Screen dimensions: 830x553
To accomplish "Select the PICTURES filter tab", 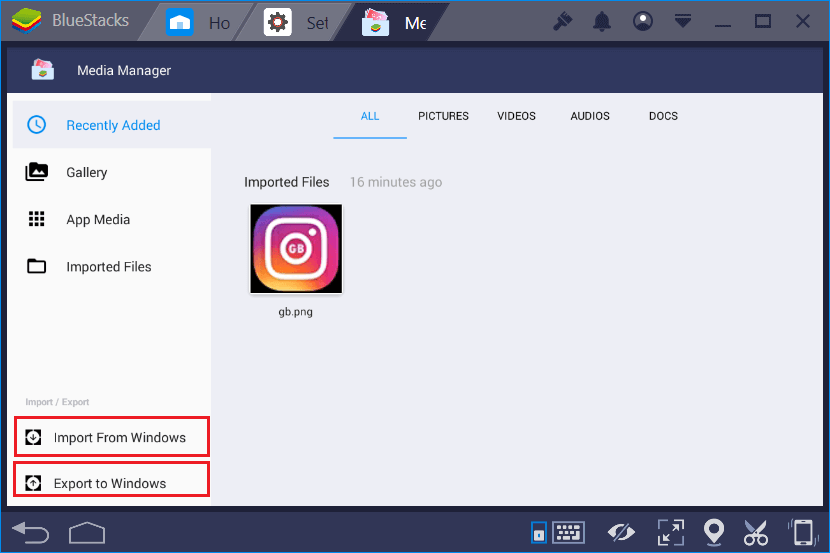I will click(444, 116).
